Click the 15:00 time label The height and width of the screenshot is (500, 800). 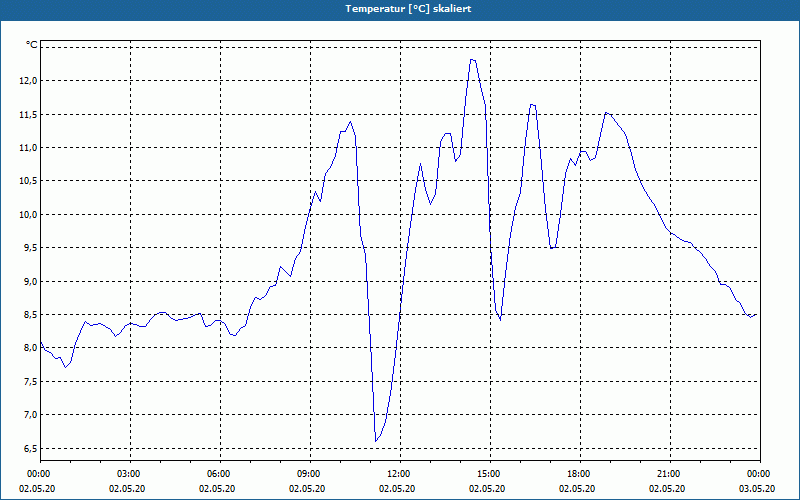pyautogui.click(x=490, y=474)
